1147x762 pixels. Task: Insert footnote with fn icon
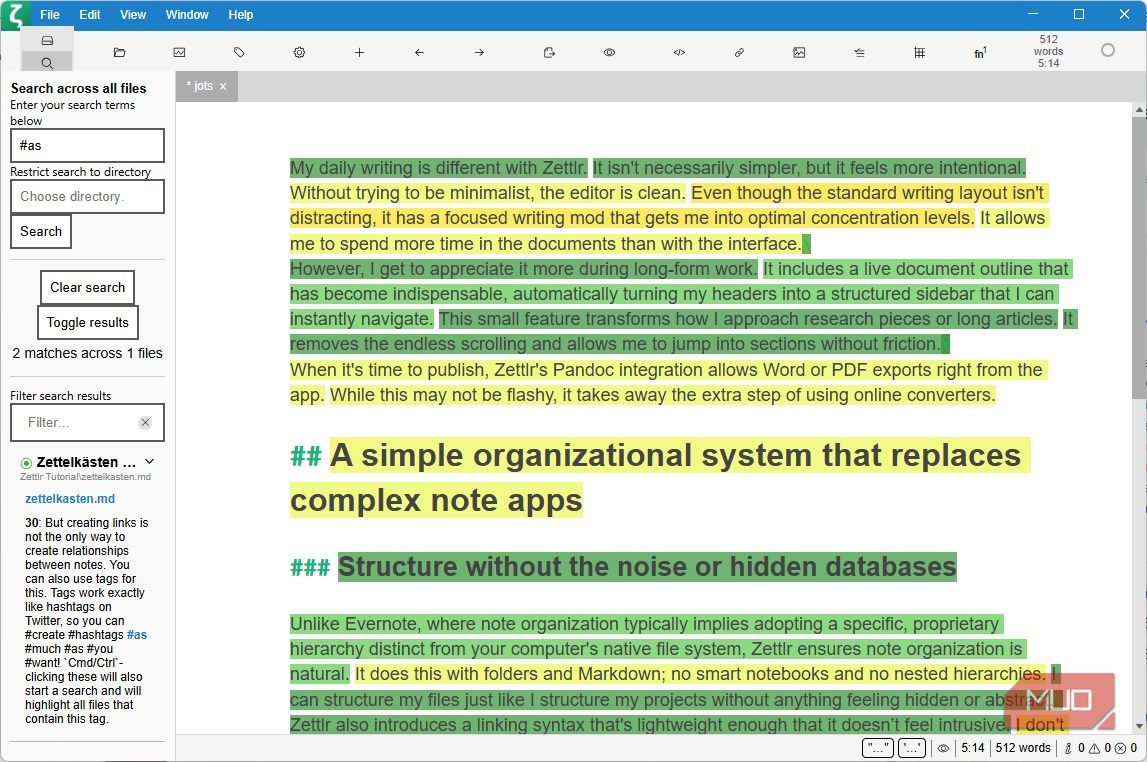tap(980, 52)
